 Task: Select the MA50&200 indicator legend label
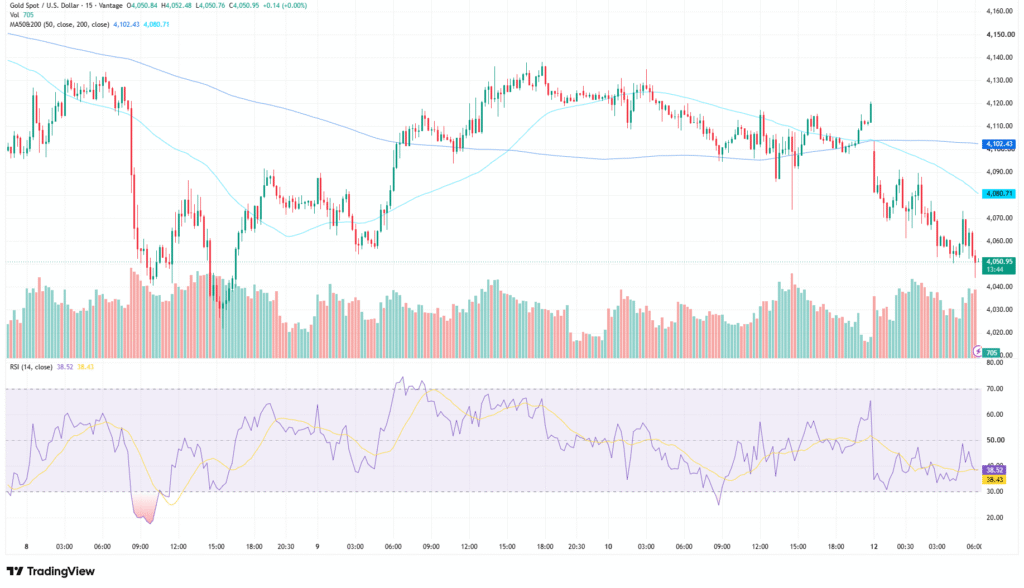[59, 24]
